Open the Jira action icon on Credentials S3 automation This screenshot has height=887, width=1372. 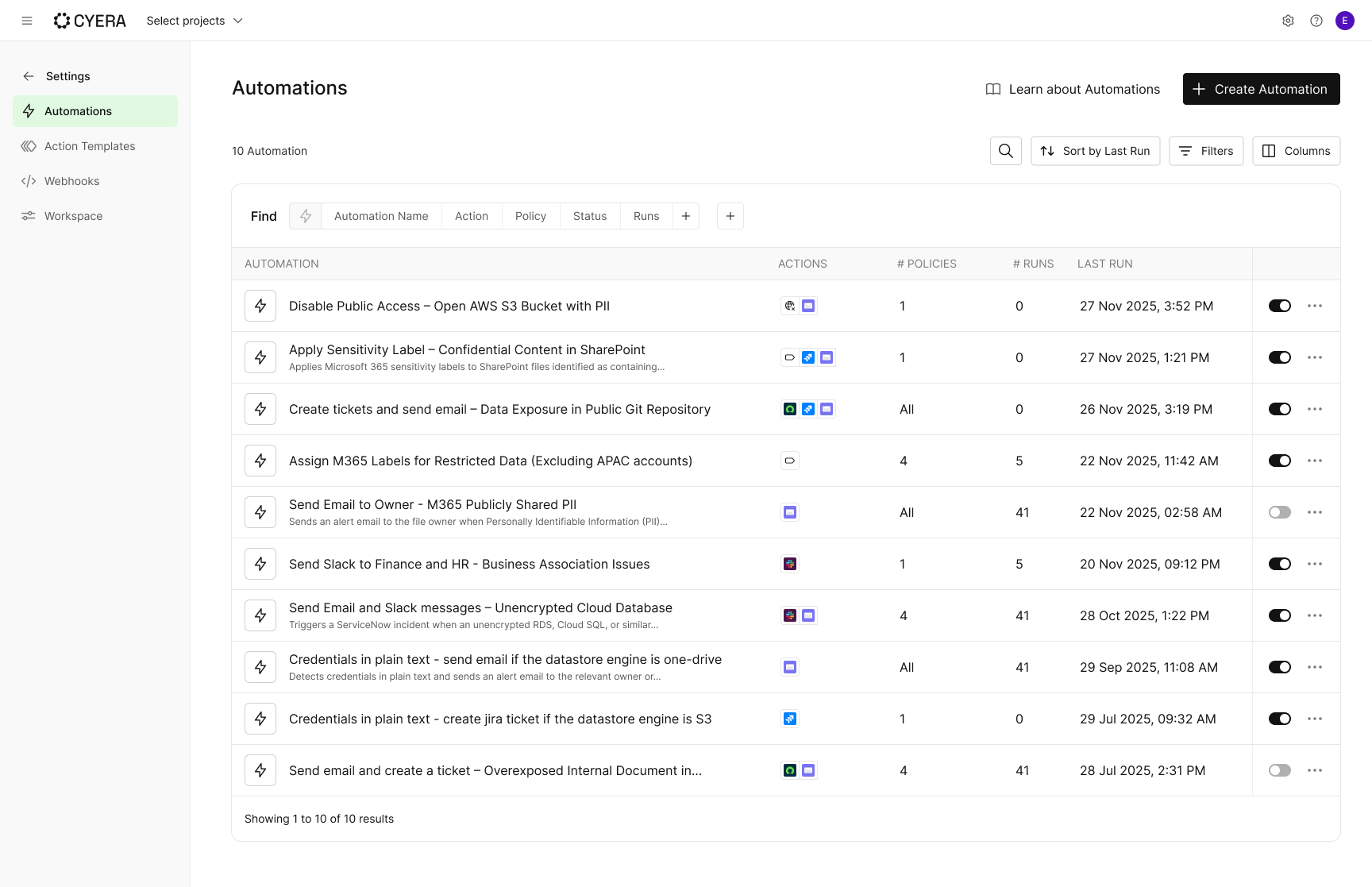coord(789,718)
